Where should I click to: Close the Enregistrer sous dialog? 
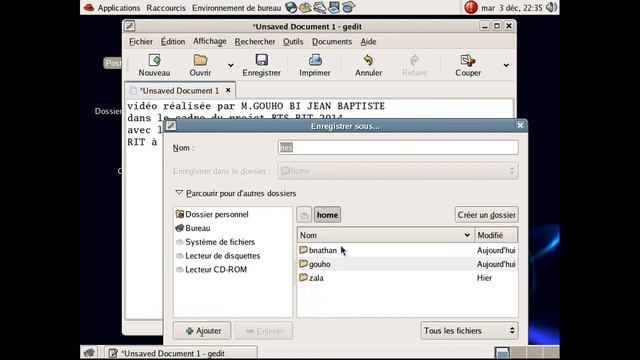pos(520,126)
